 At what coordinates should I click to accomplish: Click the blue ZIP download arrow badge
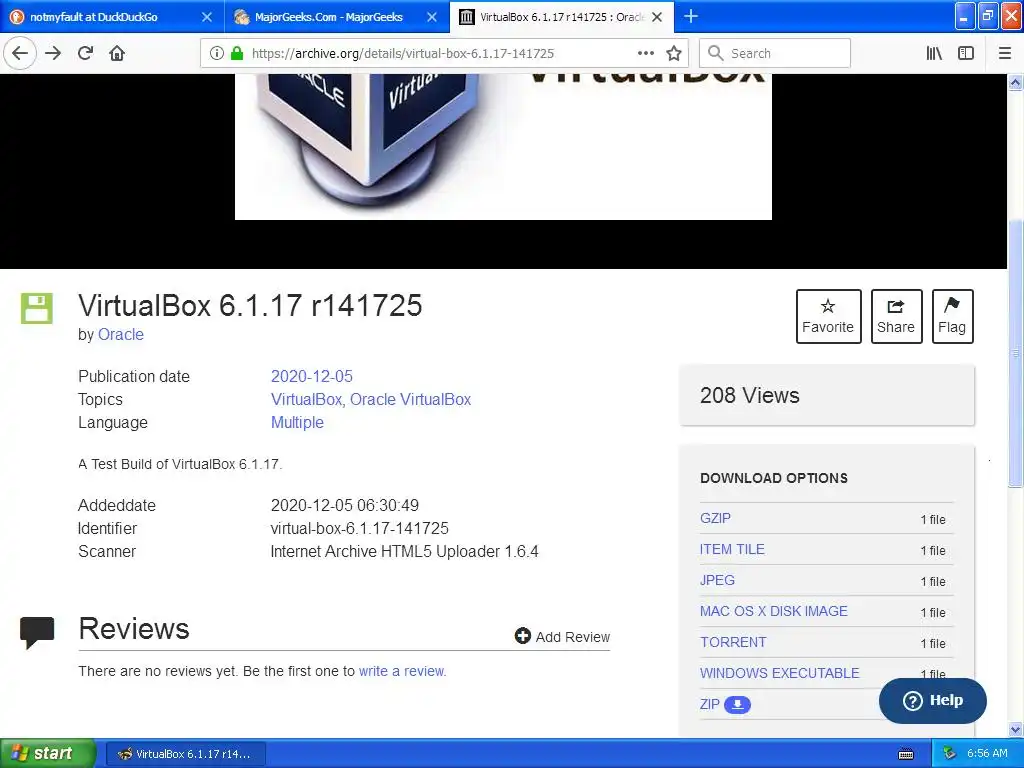[737, 705]
